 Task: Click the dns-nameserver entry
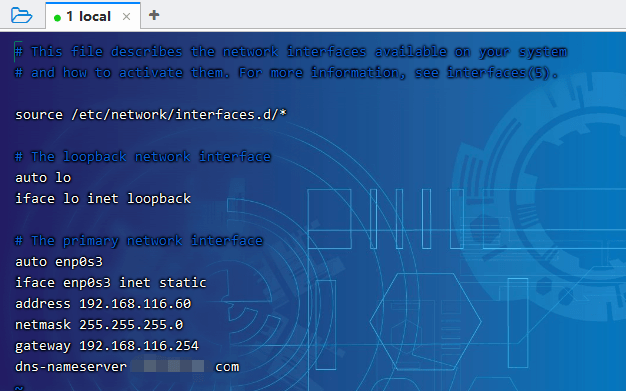point(127,367)
